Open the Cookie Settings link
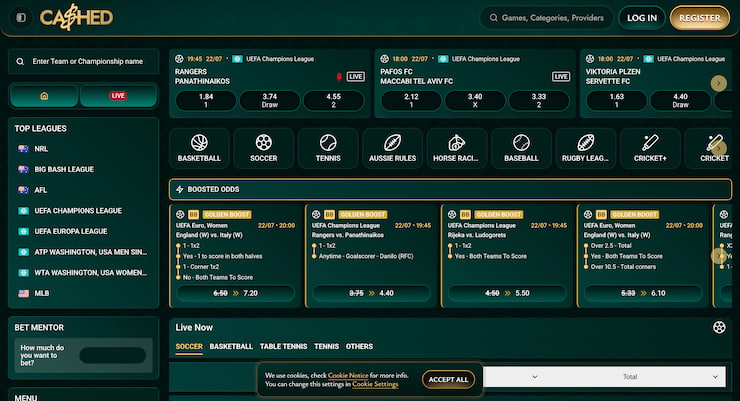Viewport: 740px width, 401px height. point(375,384)
